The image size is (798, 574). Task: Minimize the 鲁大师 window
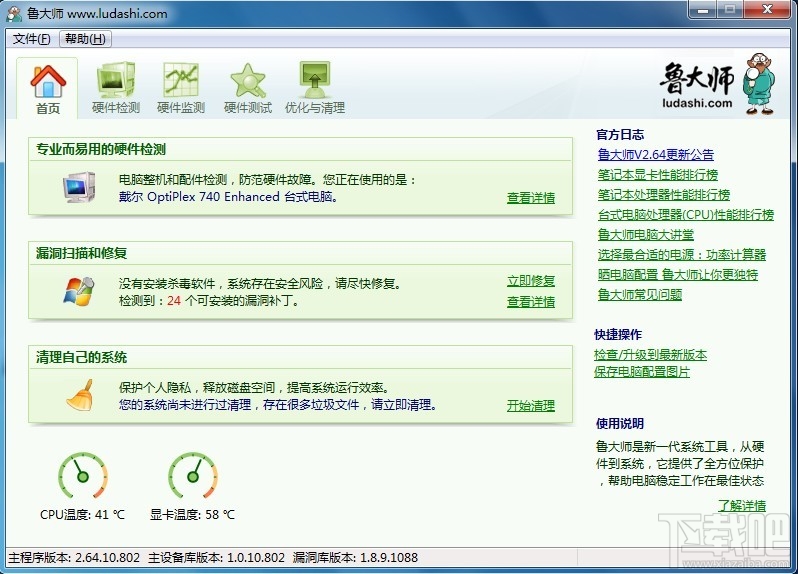703,10
